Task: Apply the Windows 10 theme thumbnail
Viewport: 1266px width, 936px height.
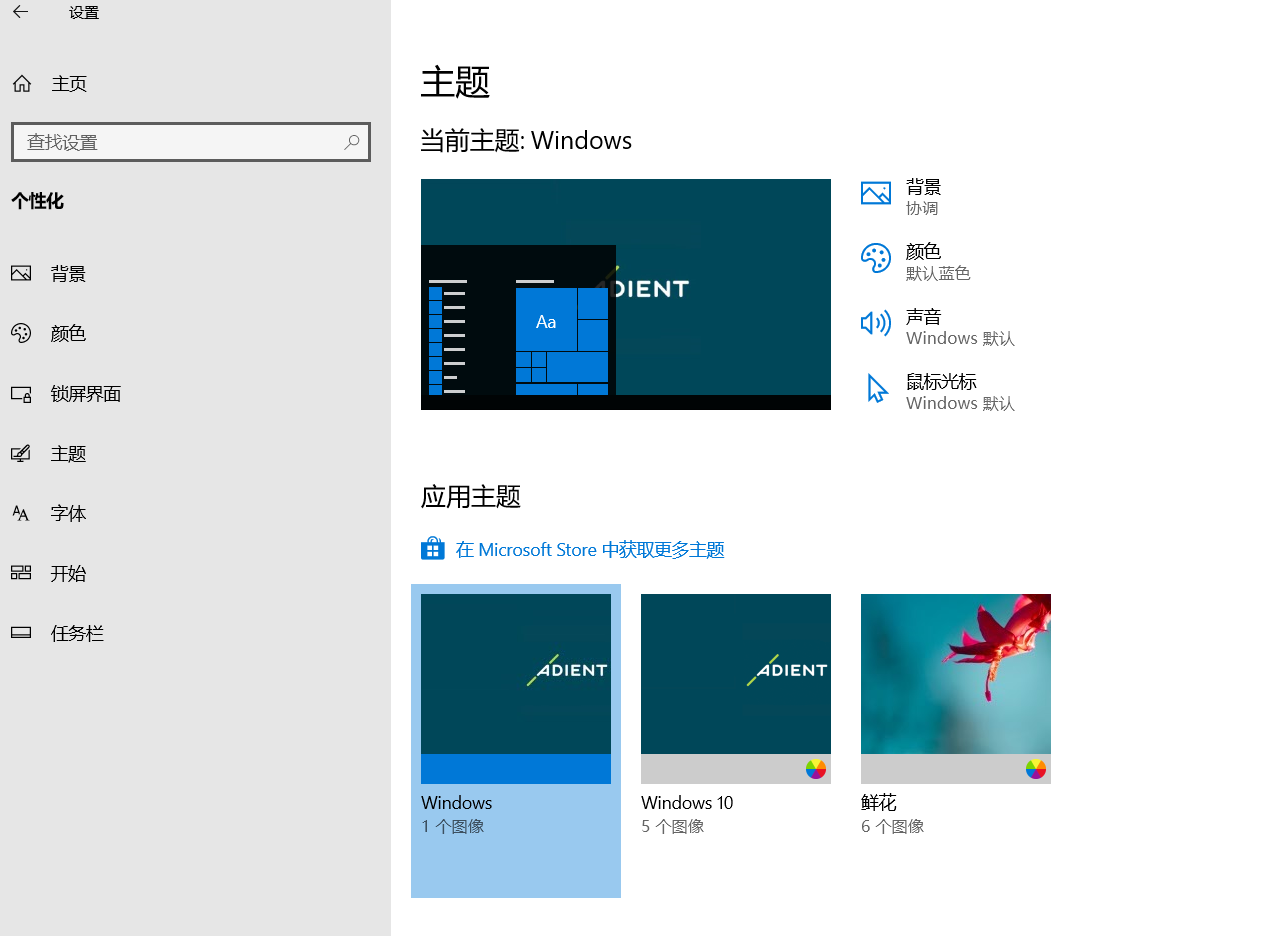Action: tap(736, 689)
